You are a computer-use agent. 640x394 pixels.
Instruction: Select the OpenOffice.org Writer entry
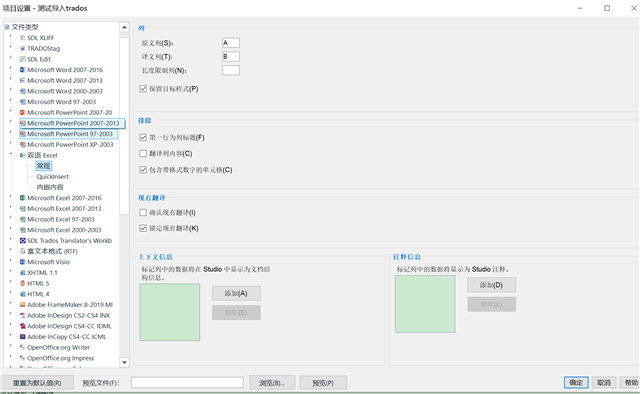[58, 347]
